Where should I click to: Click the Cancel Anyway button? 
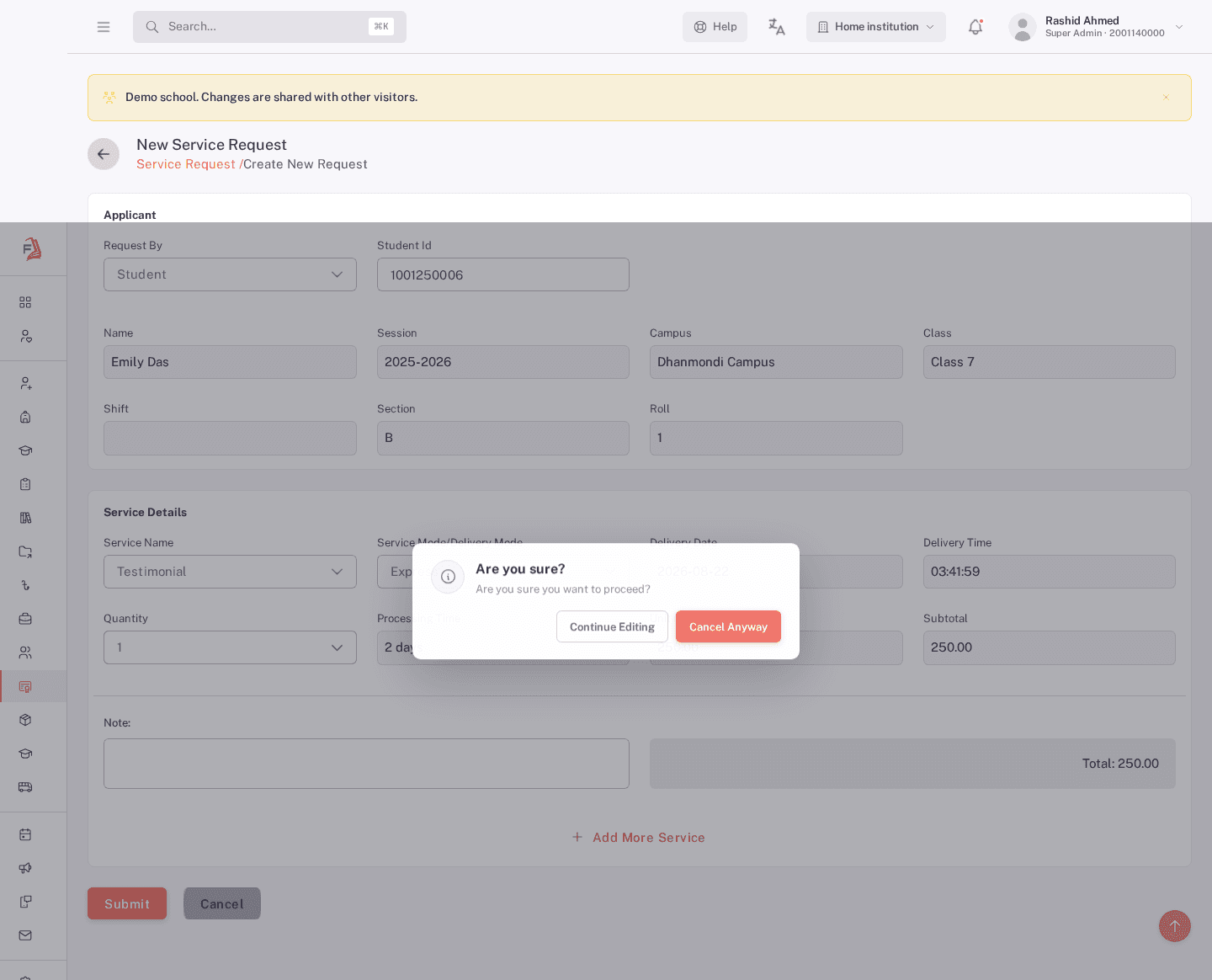728,626
